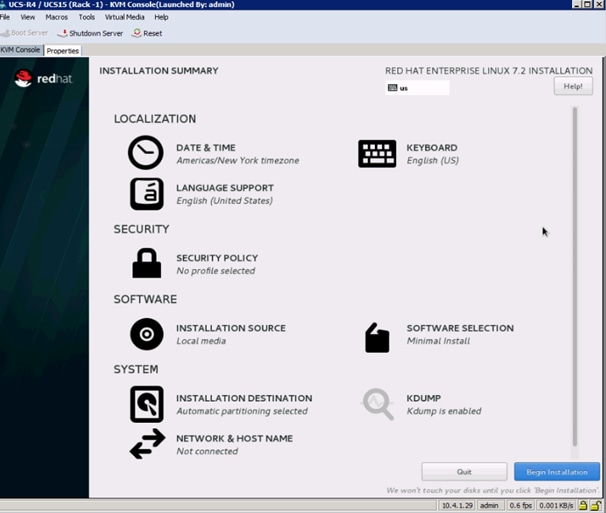606x513 pixels.
Task: Click Boot Server in the toolbar
Action: click(x=24, y=33)
